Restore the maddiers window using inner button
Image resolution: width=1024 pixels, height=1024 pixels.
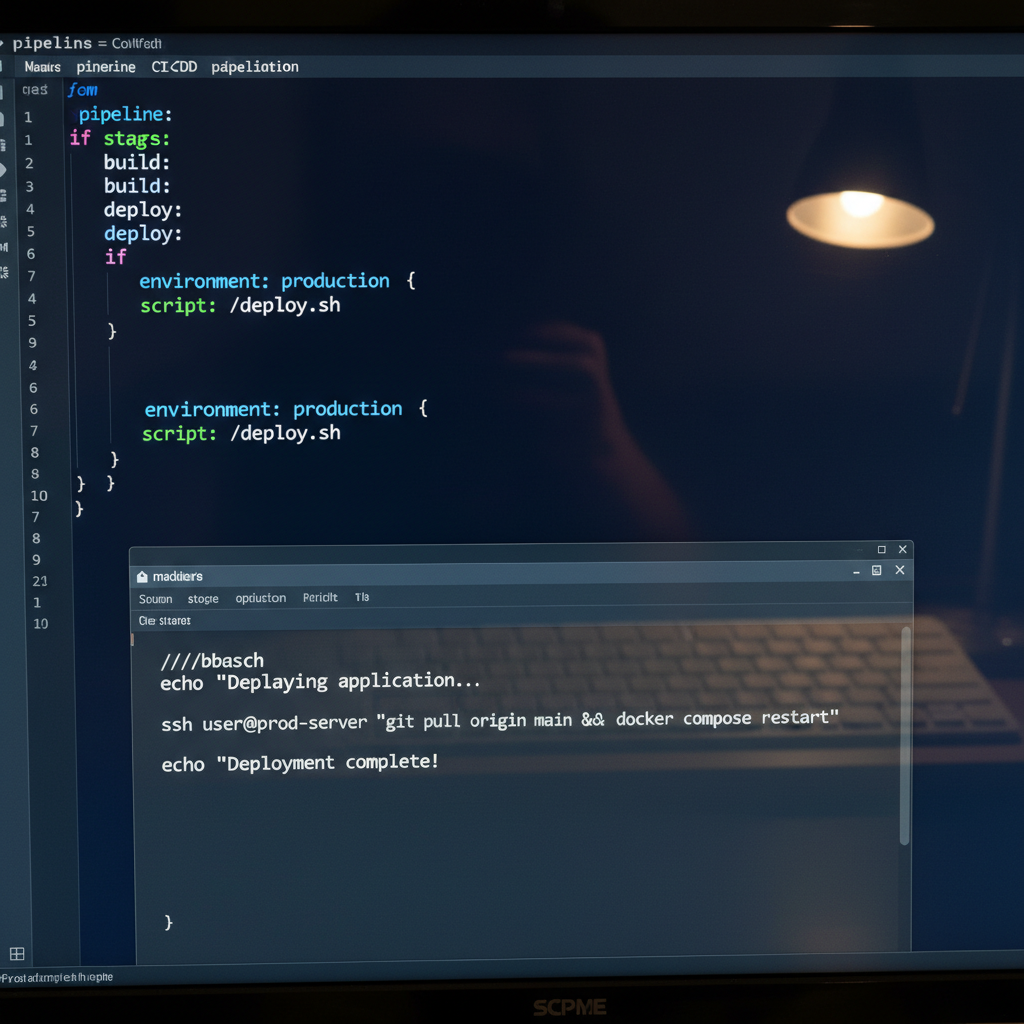pos(876,570)
